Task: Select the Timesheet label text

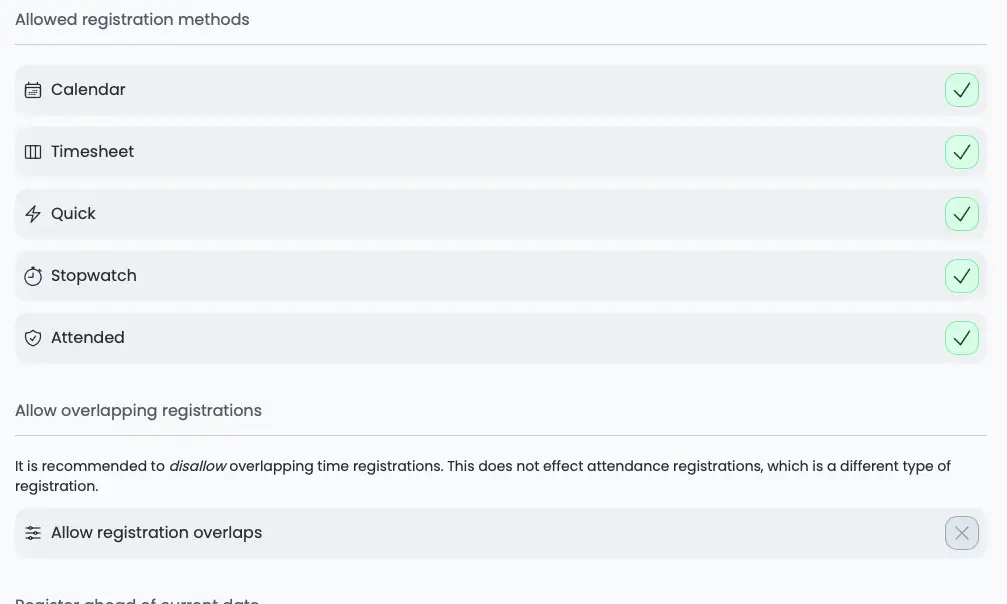Action: 92,152
